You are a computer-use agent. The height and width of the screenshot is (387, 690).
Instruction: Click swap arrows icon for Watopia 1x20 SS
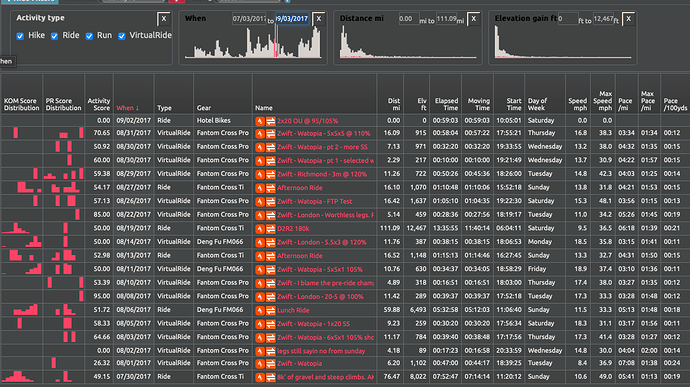click(x=270, y=324)
